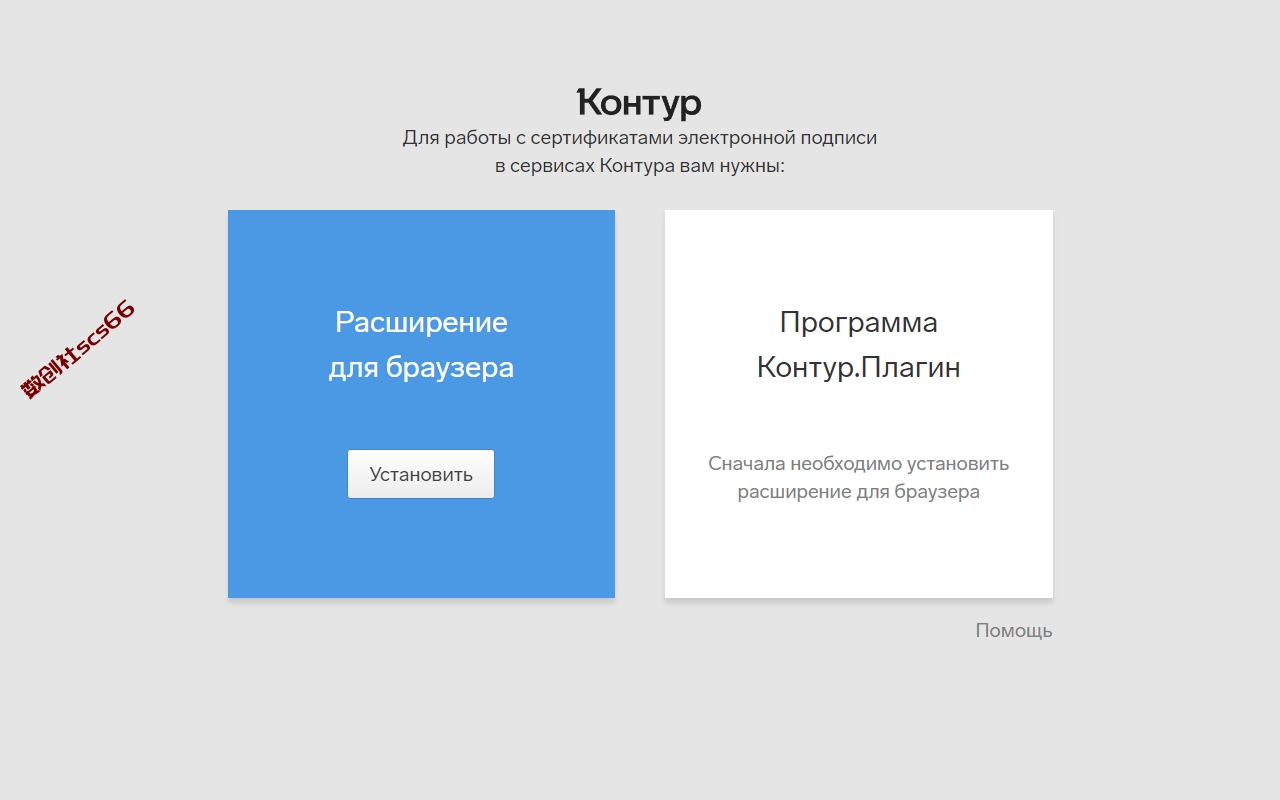Select the Расширение для браузера card title
Image resolution: width=1280 pixels, height=800 pixels.
[x=421, y=345]
